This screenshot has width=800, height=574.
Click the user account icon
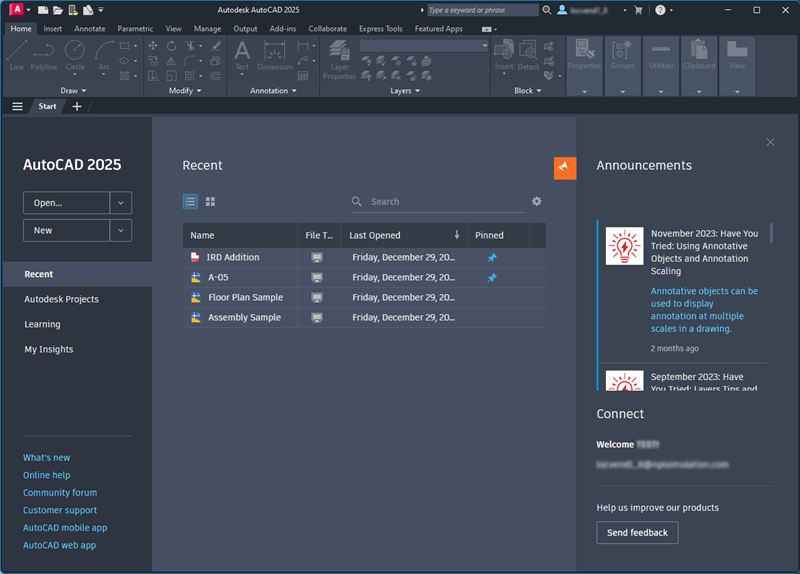pyautogui.click(x=562, y=10)
